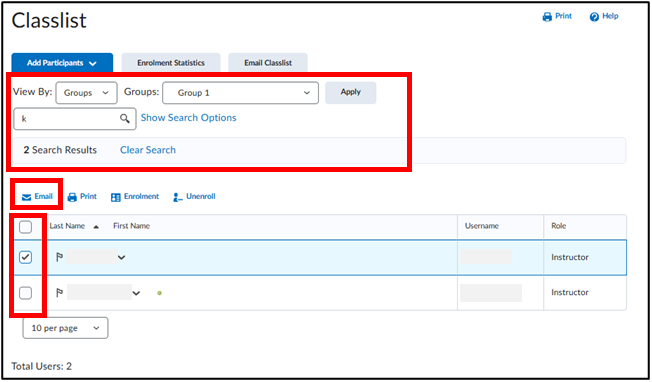The width and height of the screenshot is (652, 382).
Task: Click Clear Search link
Action: point(148,150)
